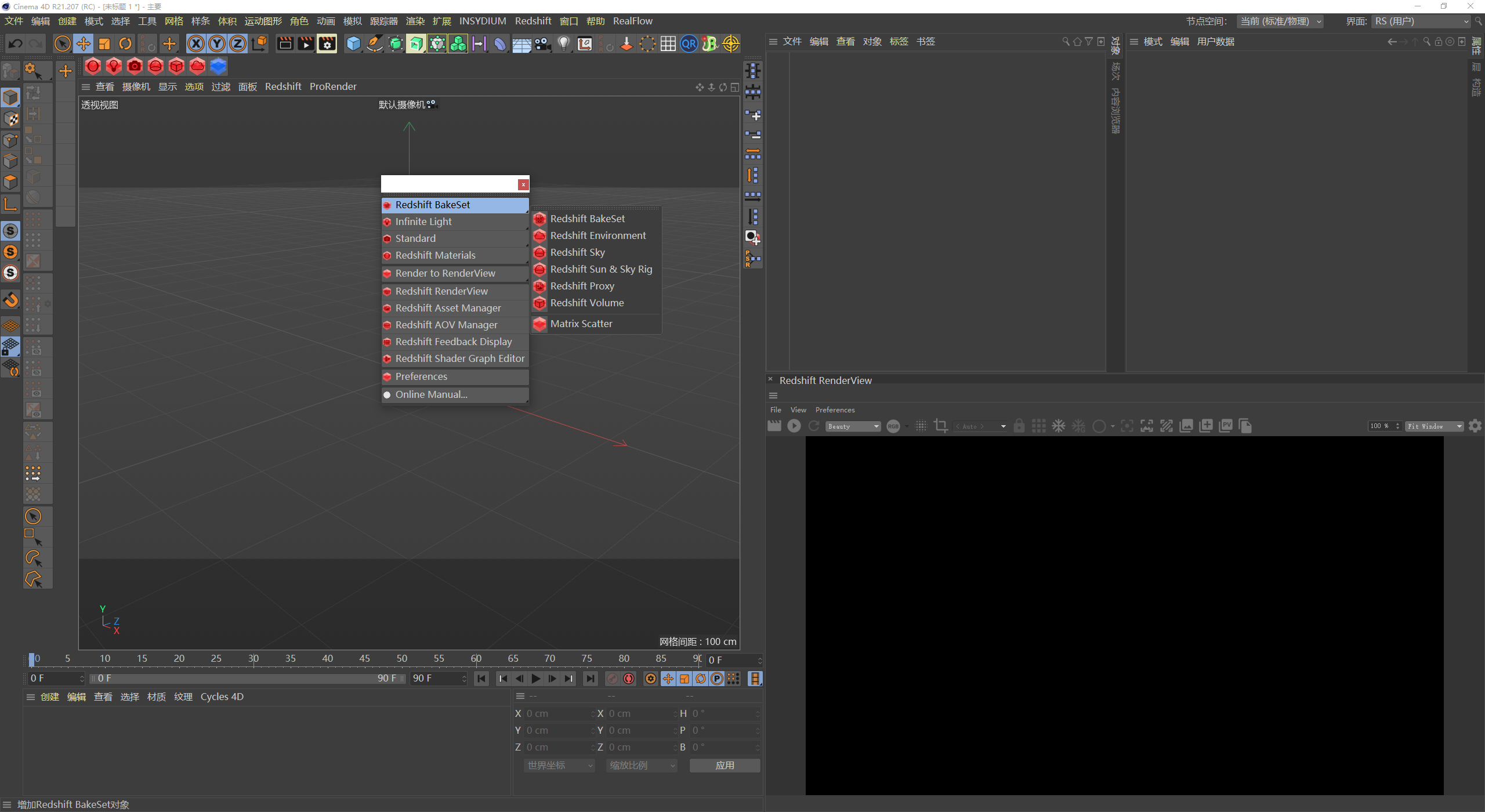Select Redshift Sky from submenu
Image resolution: width=1485 pixels, height=812 pixels.
pyautogui.click(x=577, y=252)
